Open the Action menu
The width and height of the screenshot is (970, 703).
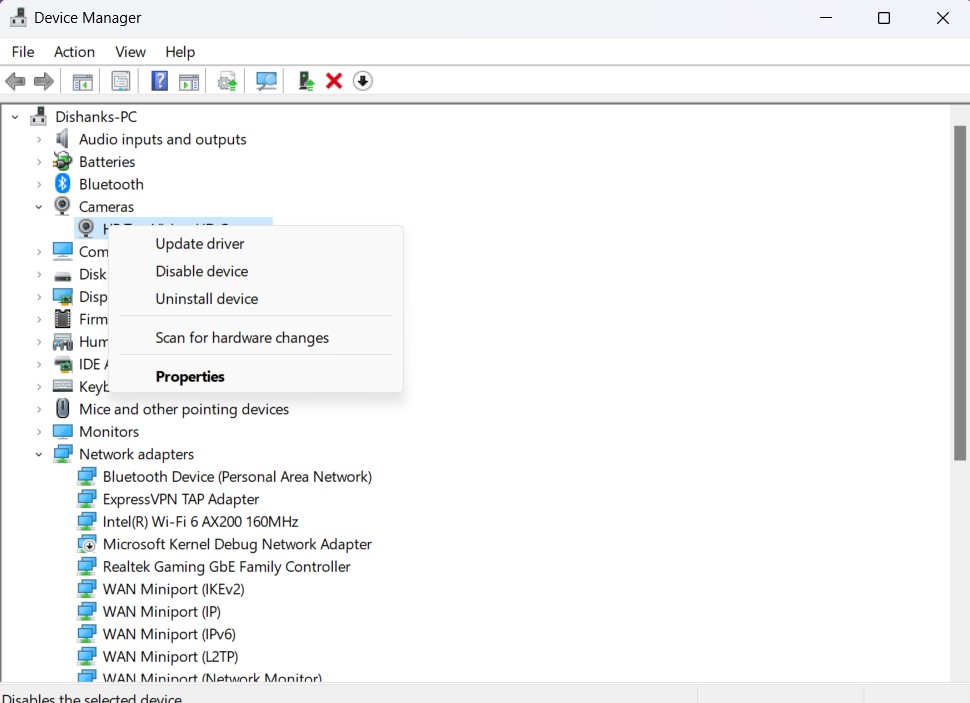pyautogui.click(x=74, y=51)
